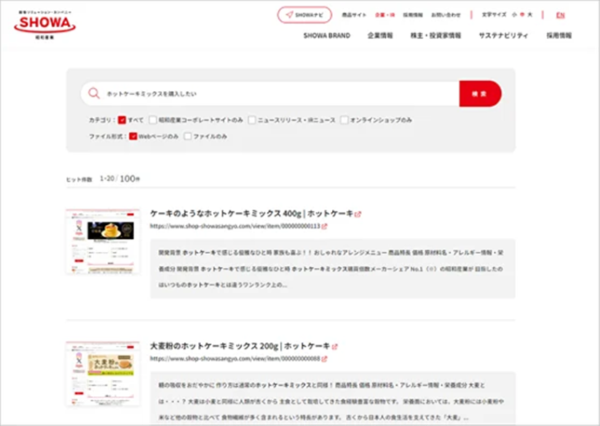Image resolution: width=600 pixels, height=426 pixels.
Task: Open the SHOWAナビ button
Action: click(305, 15)
